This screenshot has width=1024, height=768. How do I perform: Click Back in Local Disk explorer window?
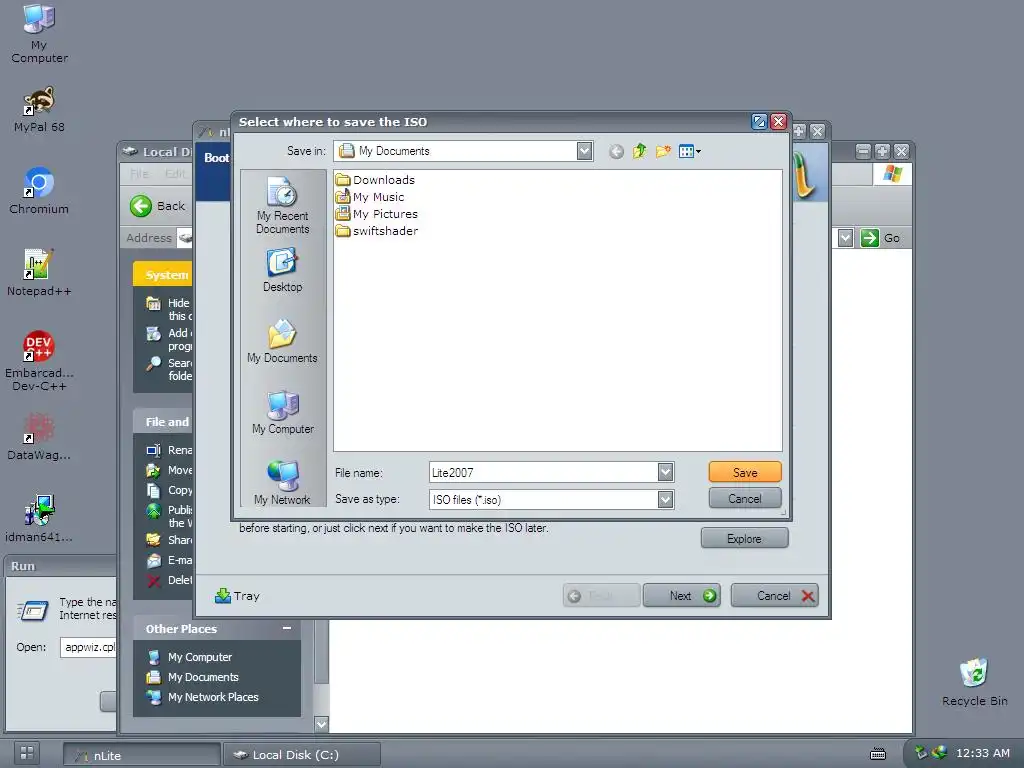point(157,206)
